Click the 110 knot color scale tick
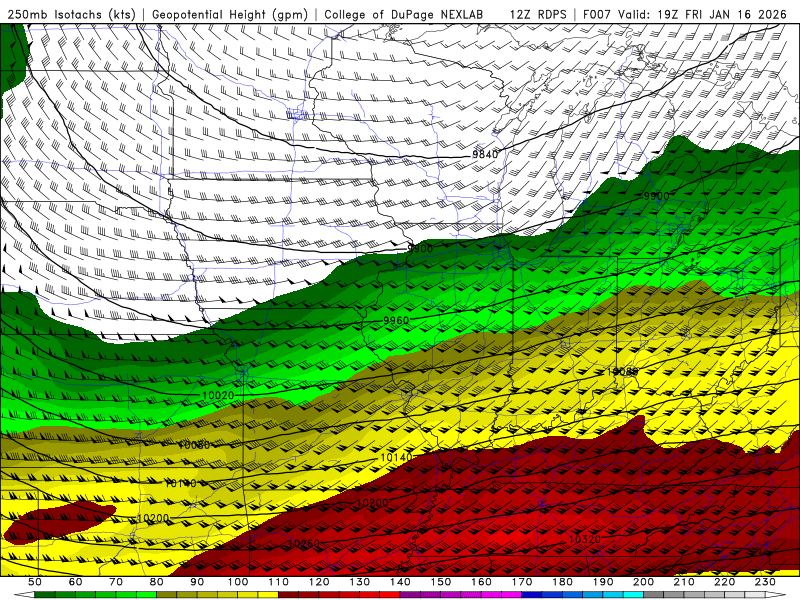The image size is (800, 600). click(x=279, y=582)
